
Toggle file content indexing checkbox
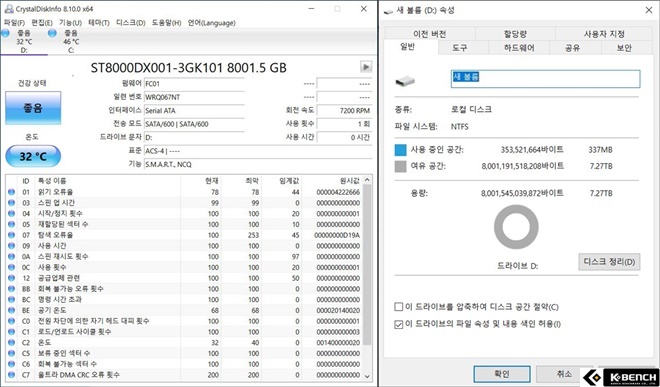(398, 324)
